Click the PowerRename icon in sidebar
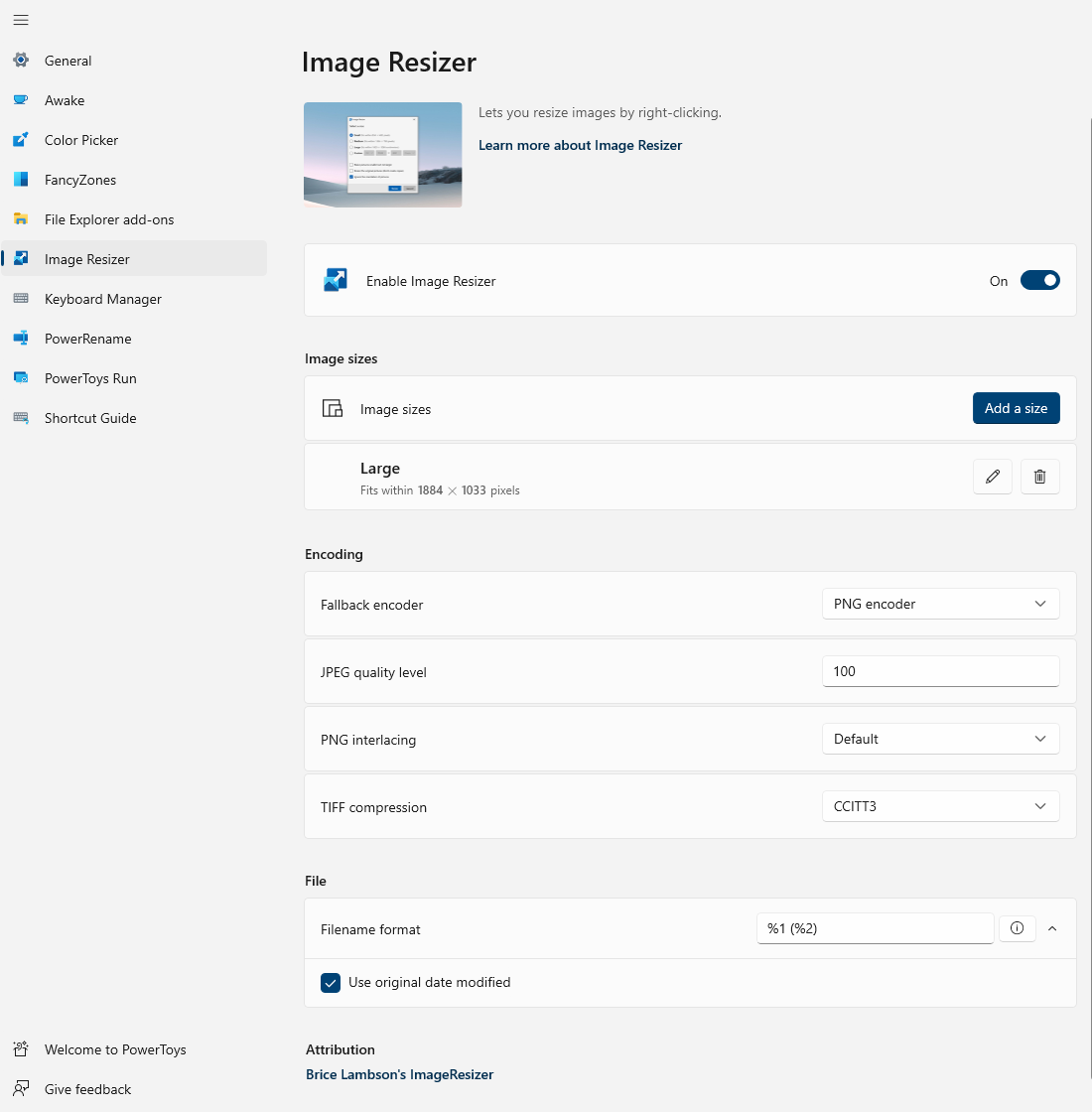1092x1112 pixels. tap(21, 339)
